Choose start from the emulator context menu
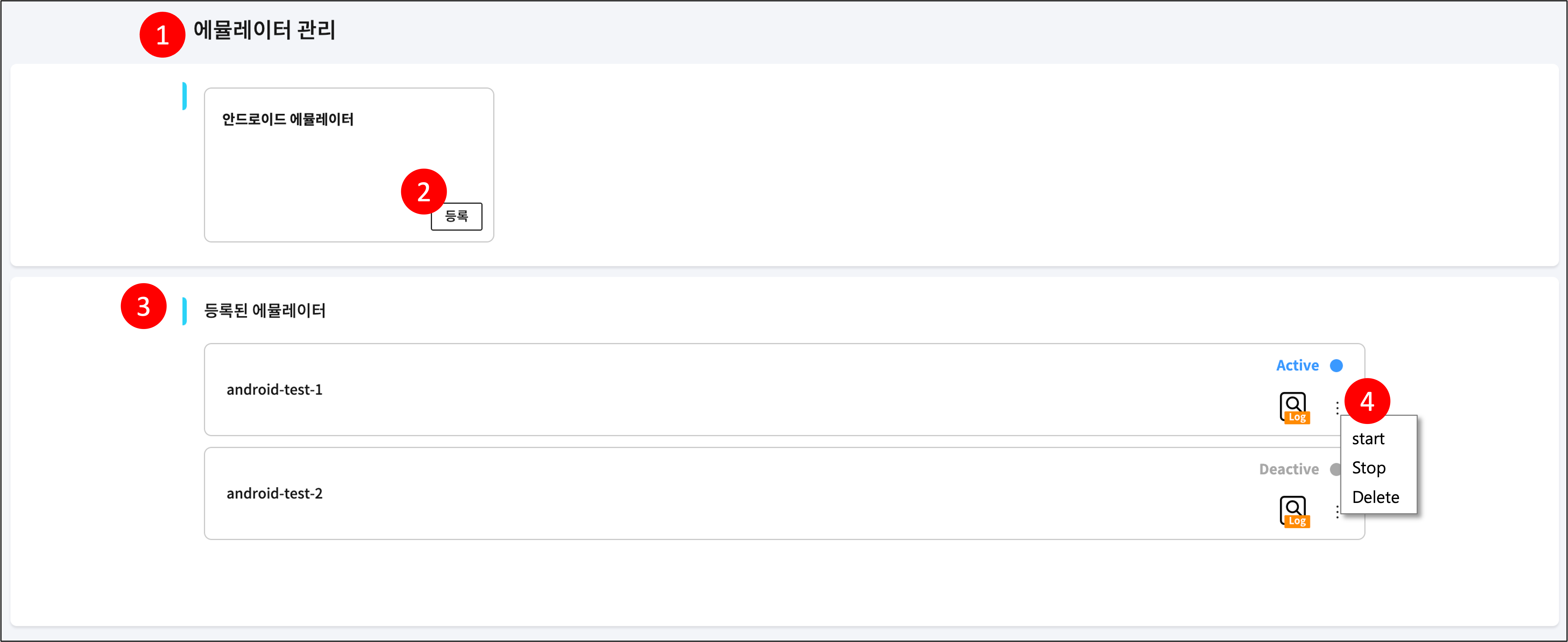The height and width of the screenshot is (642, 1568). [1368, 439]
